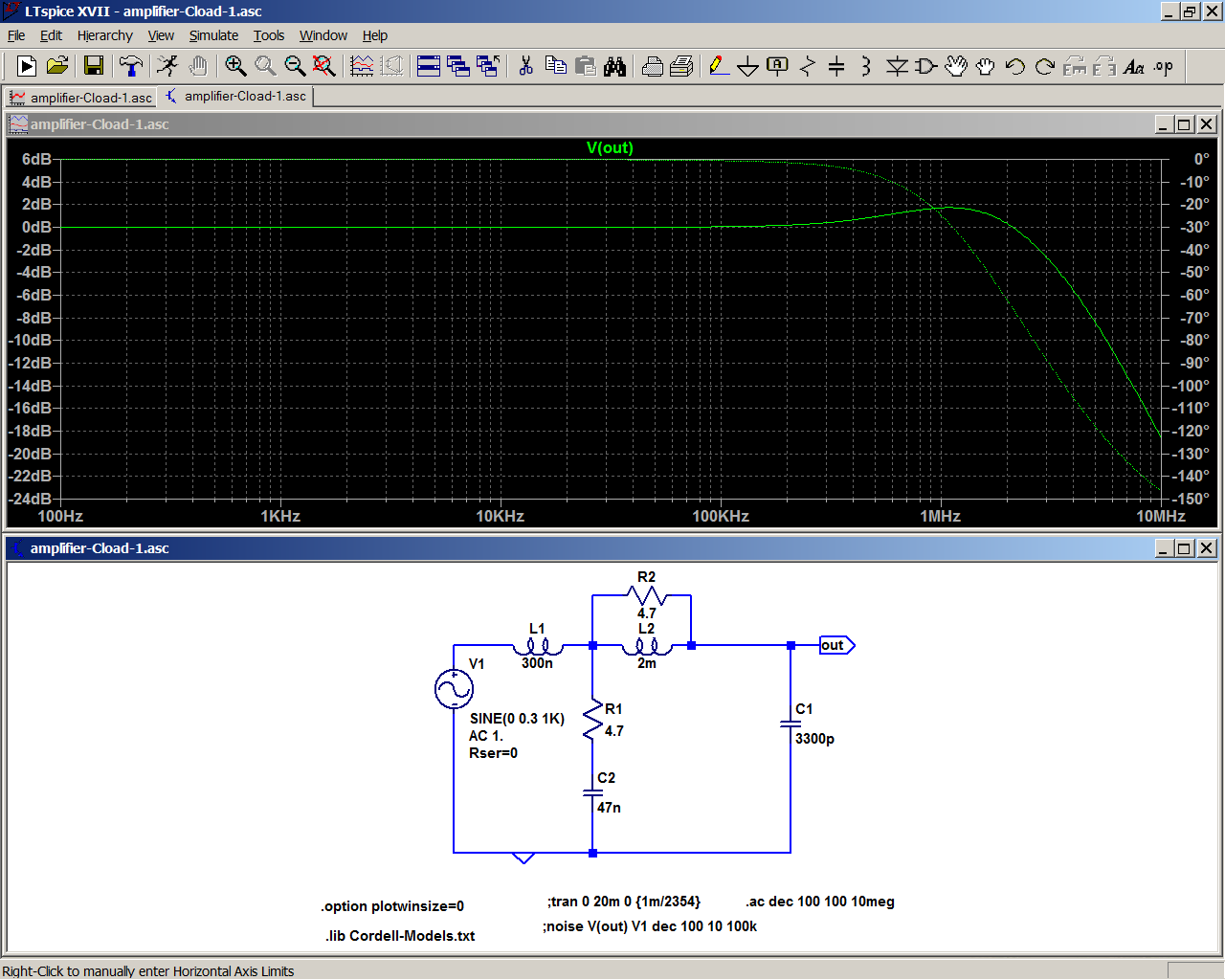
Task: Click the Autorange plot icon
Action: [362, 66]
